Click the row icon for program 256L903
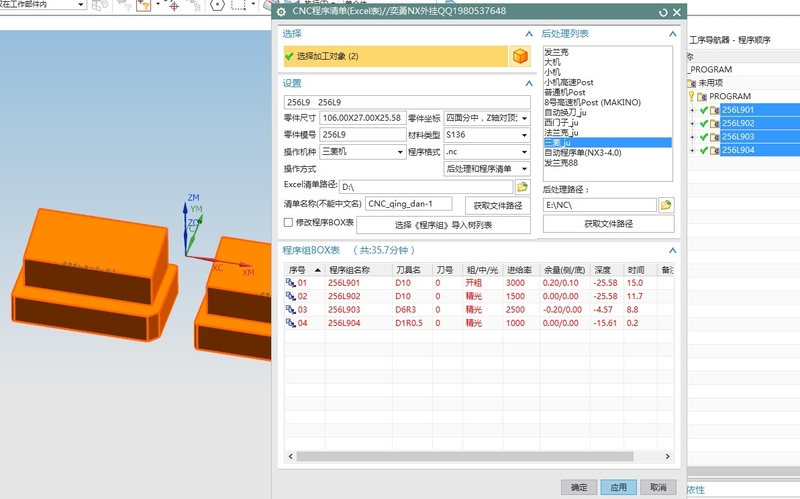The height and width of the screenshot is (499, 800). coord(291,310)
